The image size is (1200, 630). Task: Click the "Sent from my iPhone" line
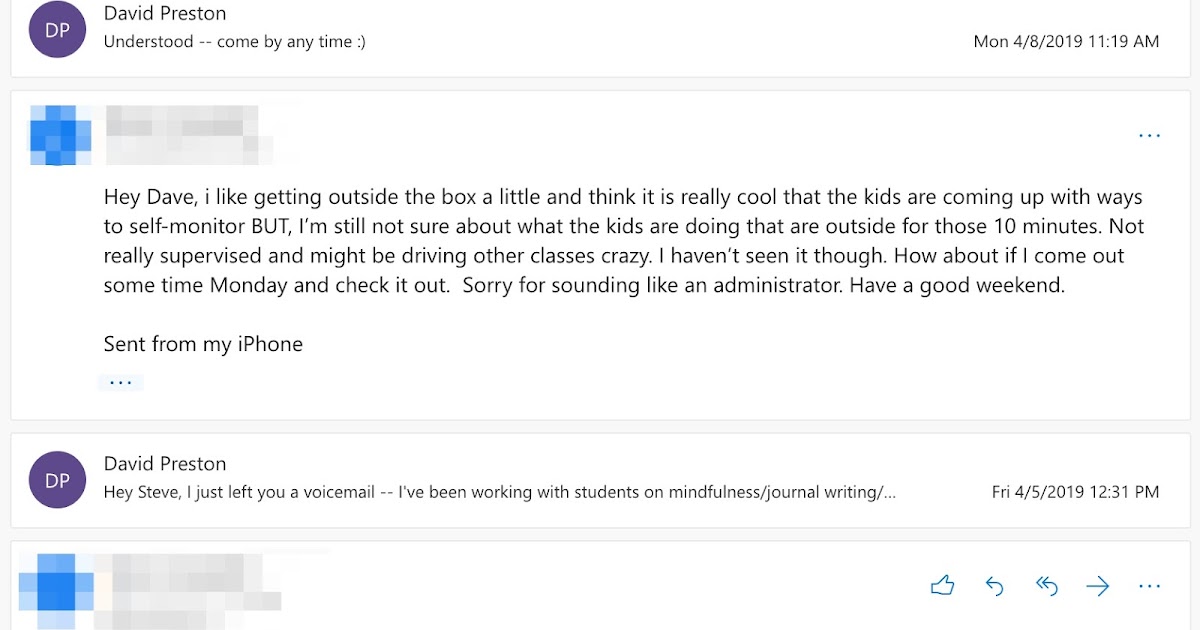[203, 344]
